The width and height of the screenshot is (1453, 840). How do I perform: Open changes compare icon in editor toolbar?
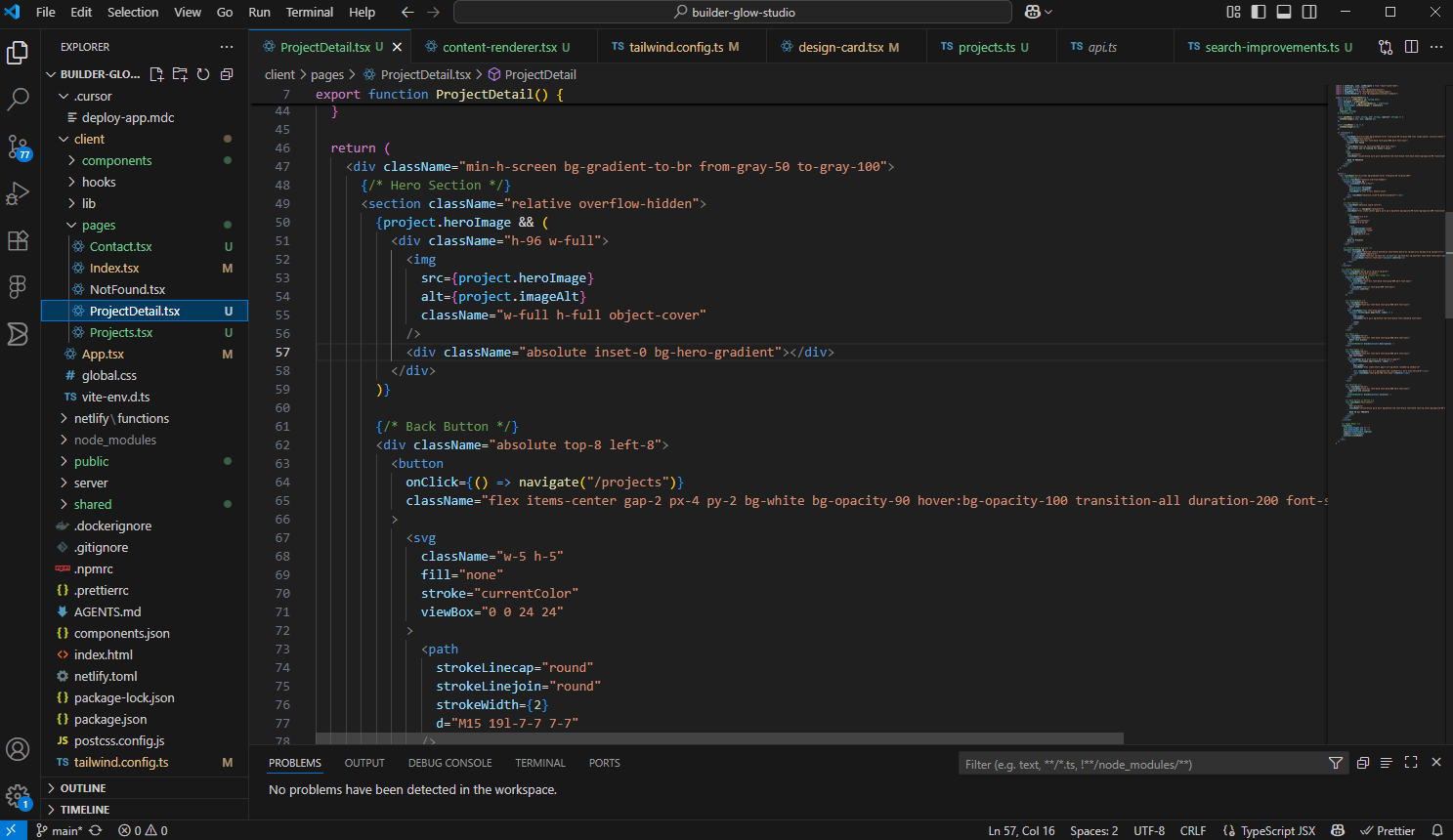[1386, 47]
